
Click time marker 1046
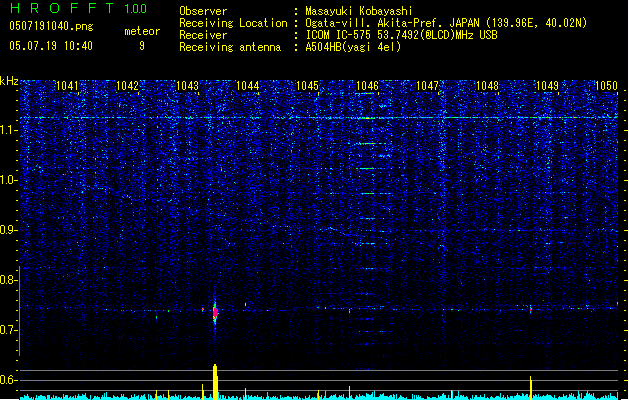(367, 86)
